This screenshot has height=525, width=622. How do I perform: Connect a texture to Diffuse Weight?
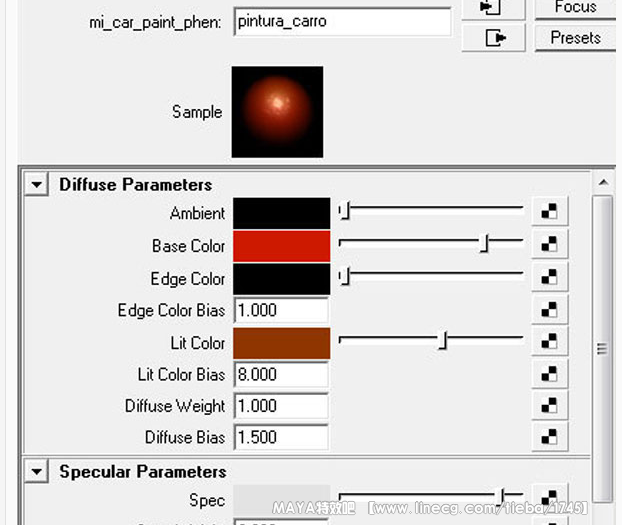pos(549,406)
